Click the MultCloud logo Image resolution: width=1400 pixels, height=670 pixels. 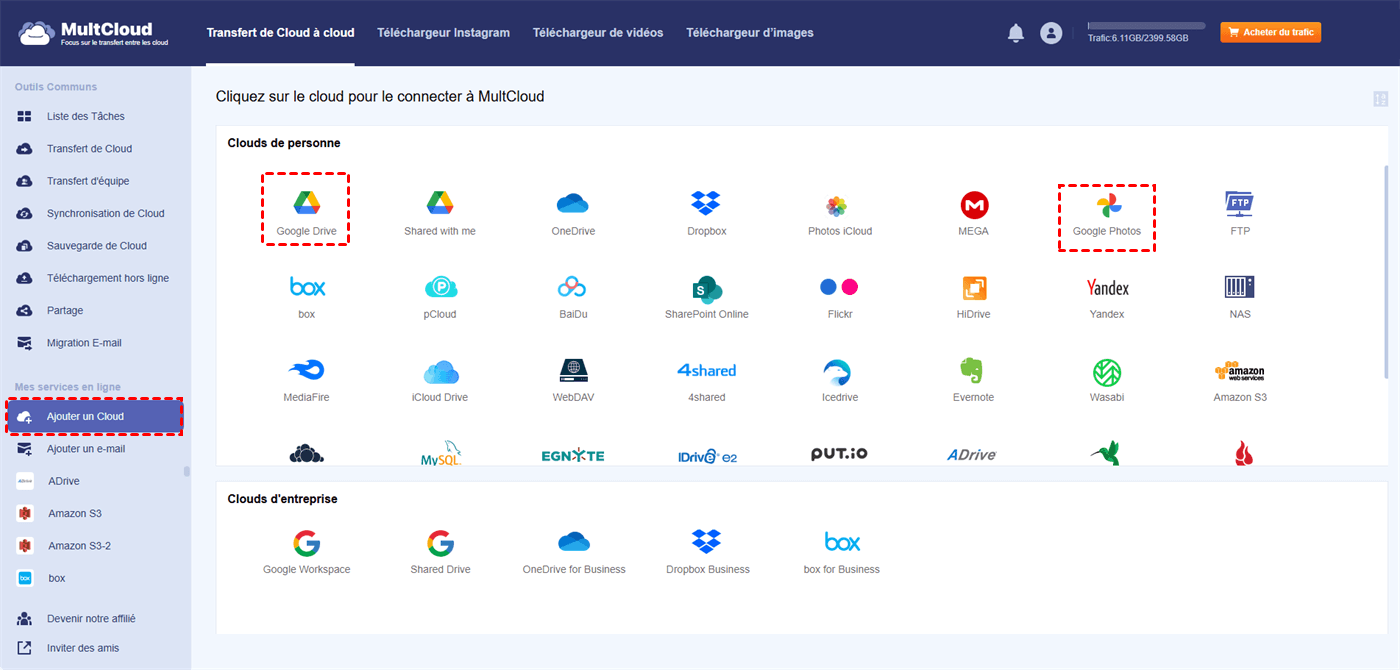93,33
